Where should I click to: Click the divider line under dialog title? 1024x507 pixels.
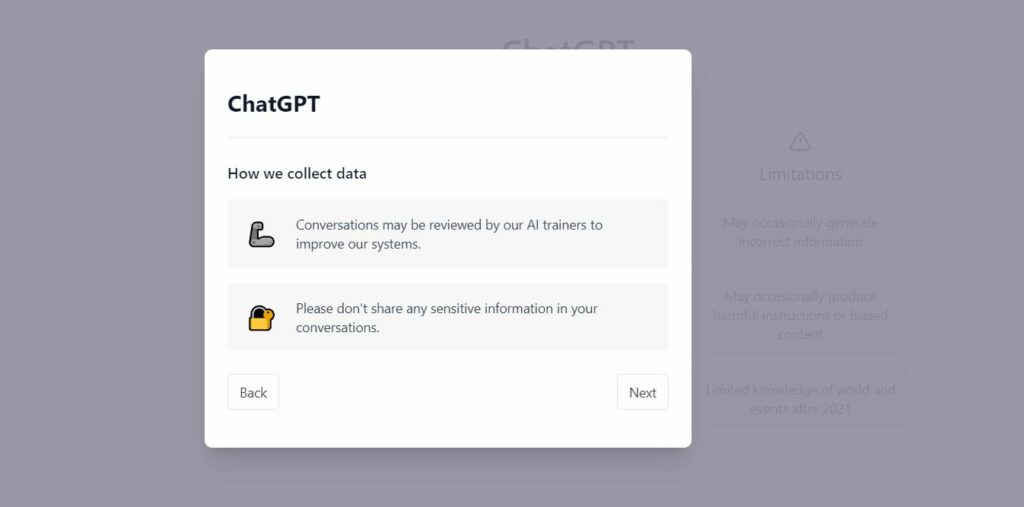tap(448, 137)
